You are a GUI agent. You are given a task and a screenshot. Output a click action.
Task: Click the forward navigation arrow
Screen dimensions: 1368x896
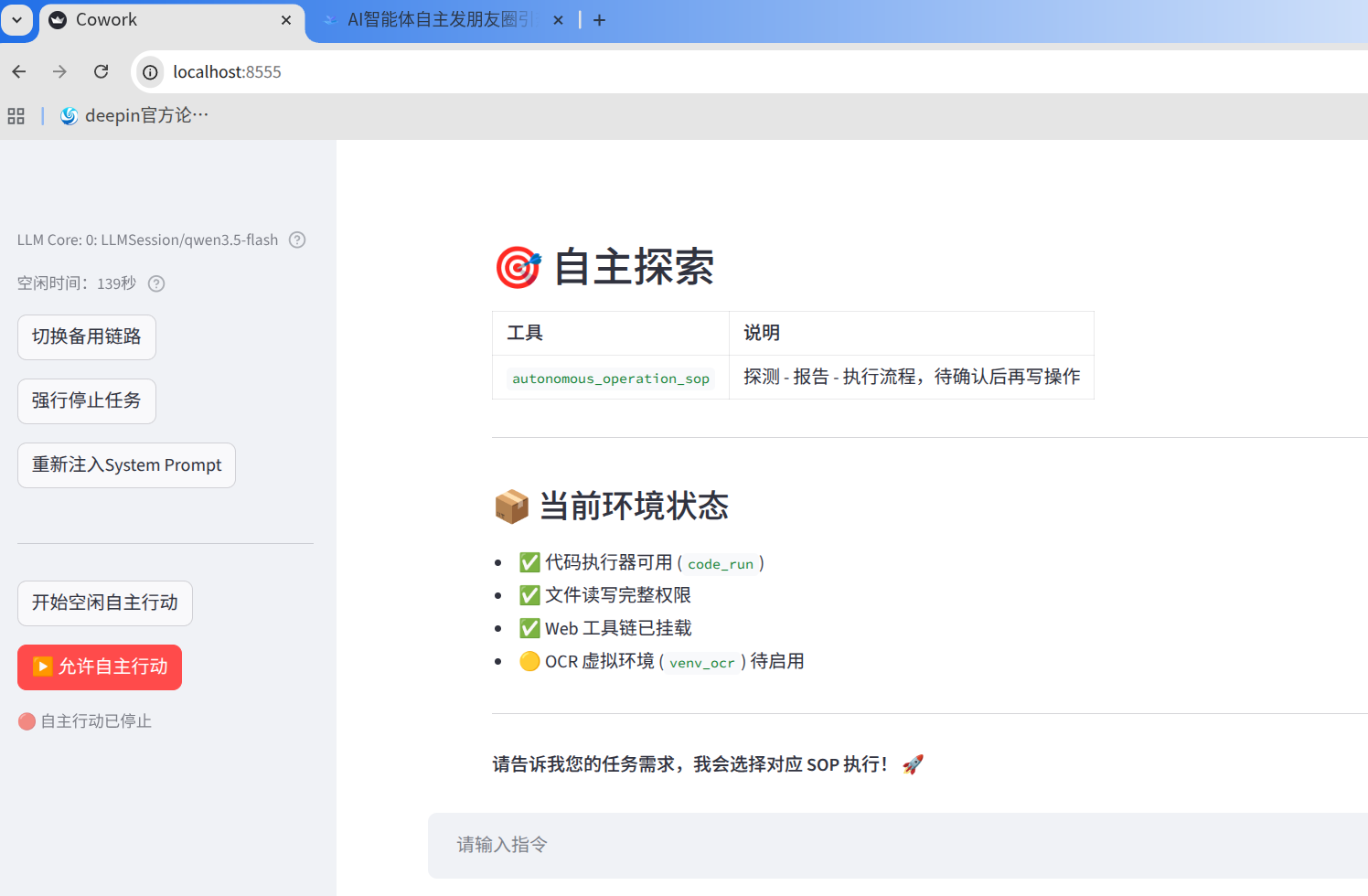[59, 71]
